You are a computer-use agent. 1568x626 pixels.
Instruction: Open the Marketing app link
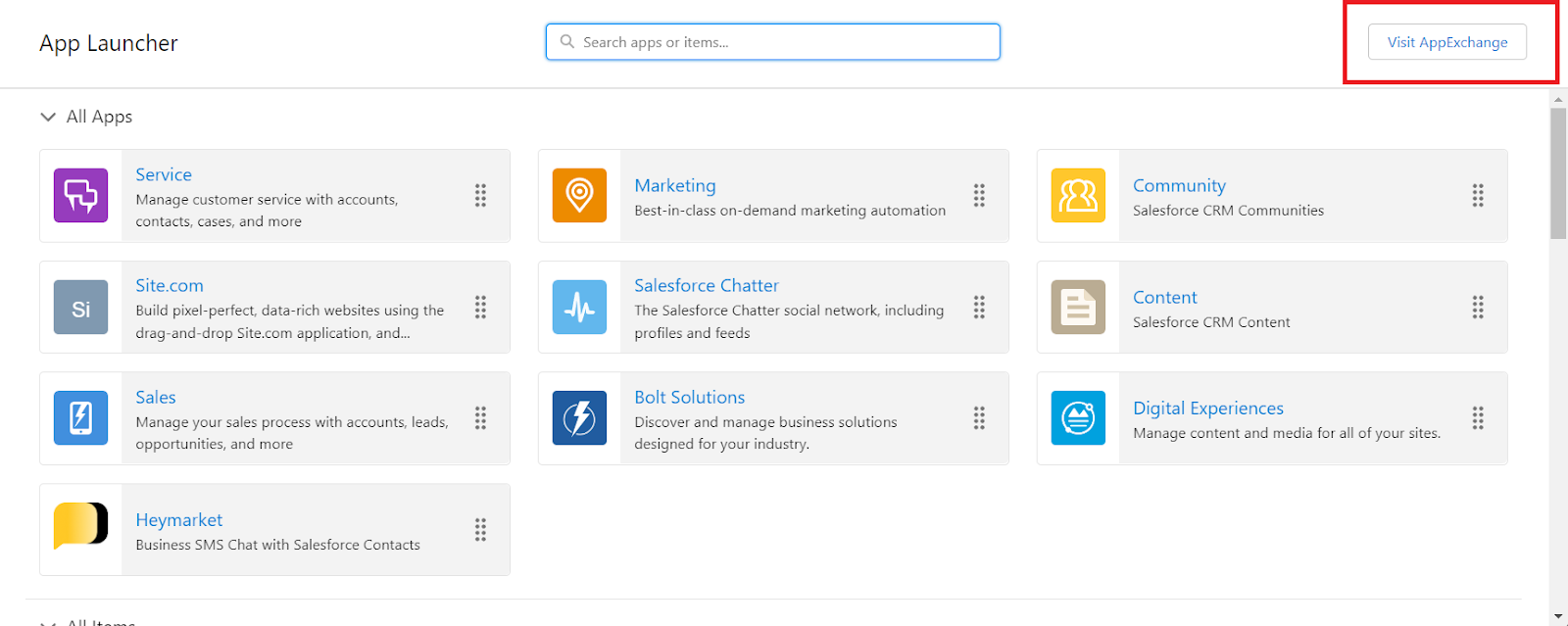675,185
